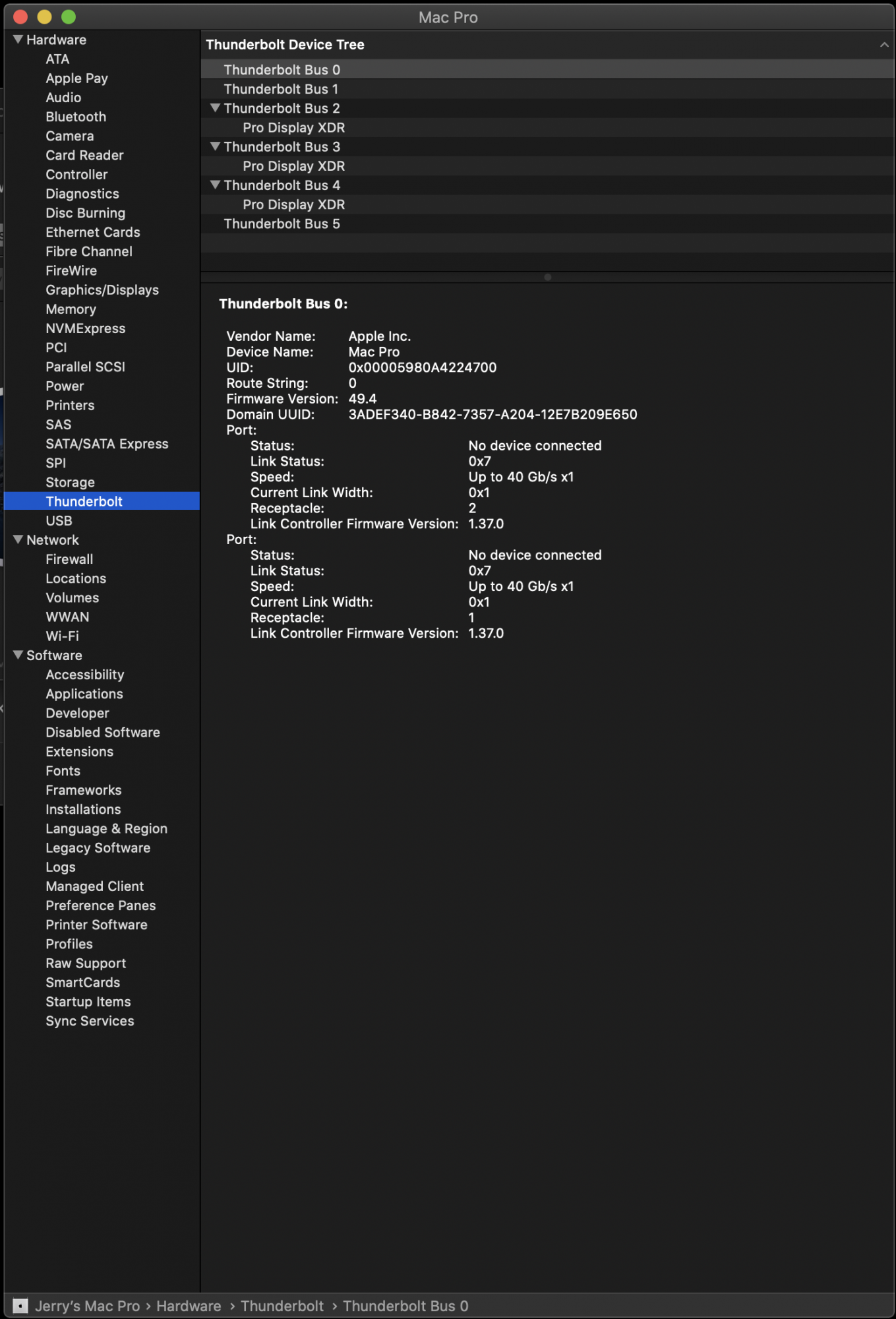The width and height of the screenshot is (896, 1319).
Task: Select Wi-Fi under Network
Action: tap(62, 636)
